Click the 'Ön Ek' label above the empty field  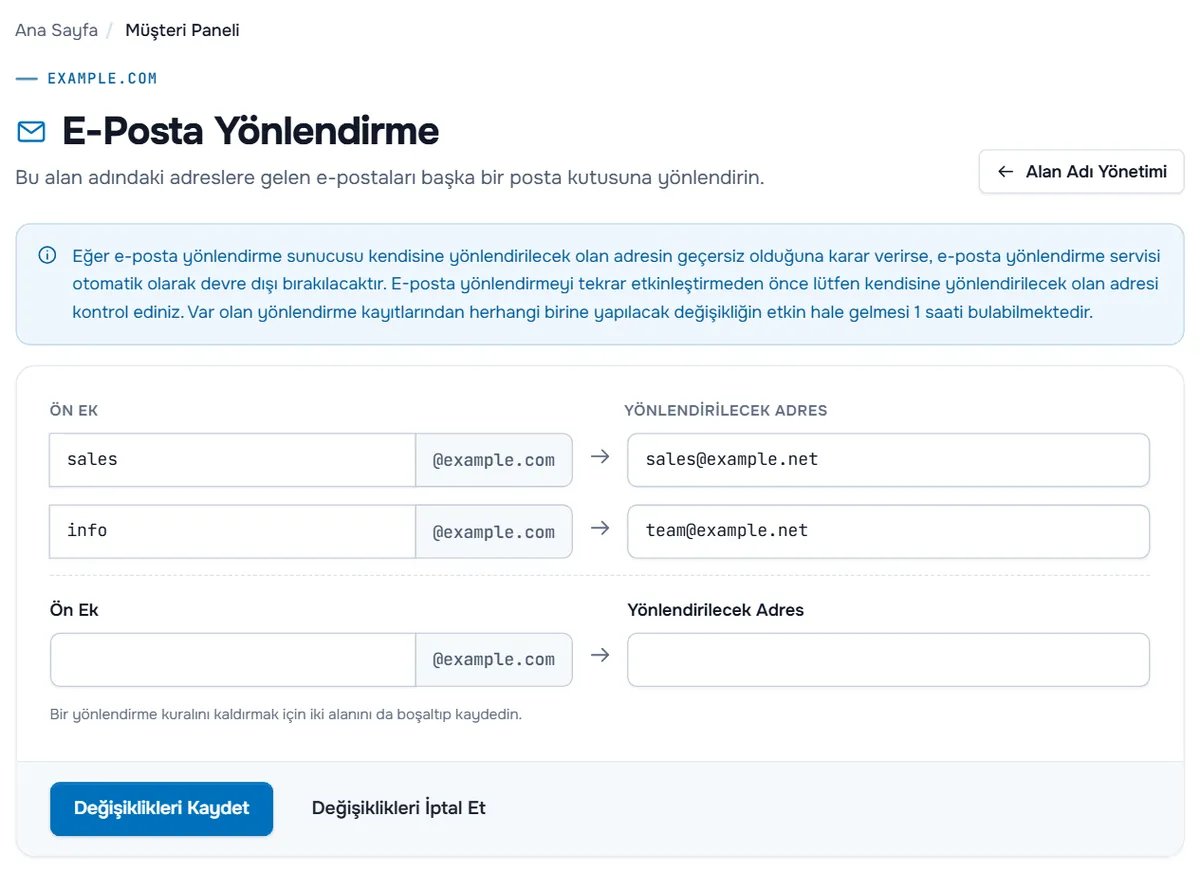74,609
